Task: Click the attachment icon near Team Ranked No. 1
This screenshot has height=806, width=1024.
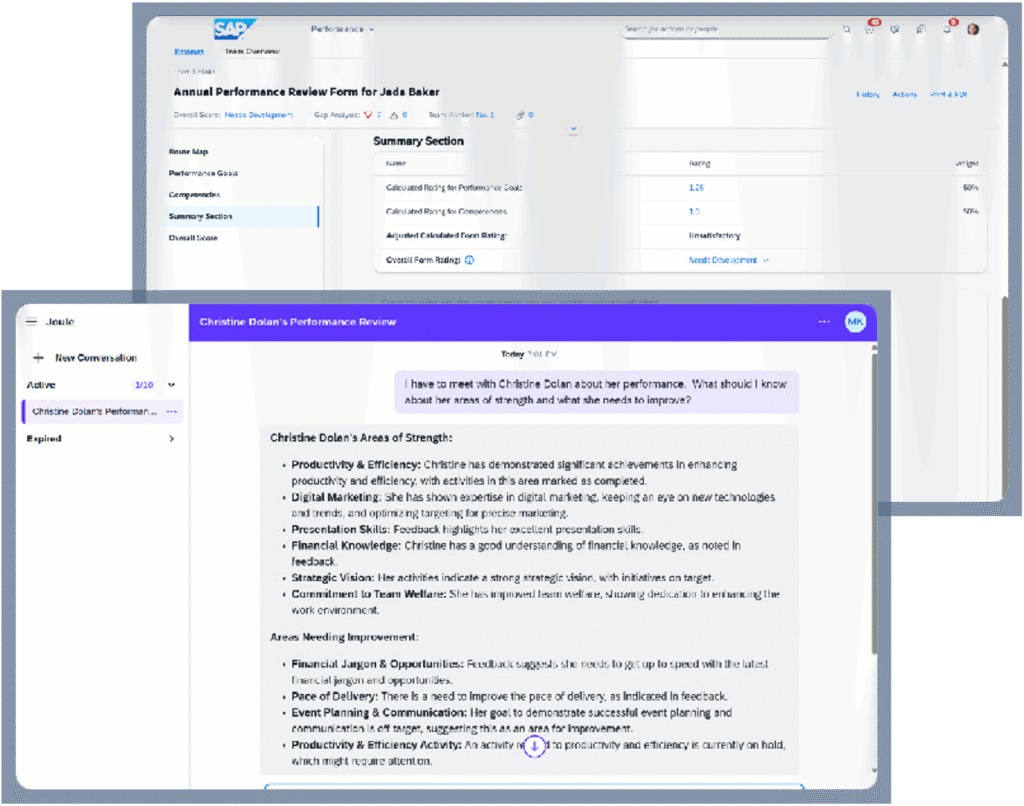Action: pyautogui.click(x=519, y=115)
